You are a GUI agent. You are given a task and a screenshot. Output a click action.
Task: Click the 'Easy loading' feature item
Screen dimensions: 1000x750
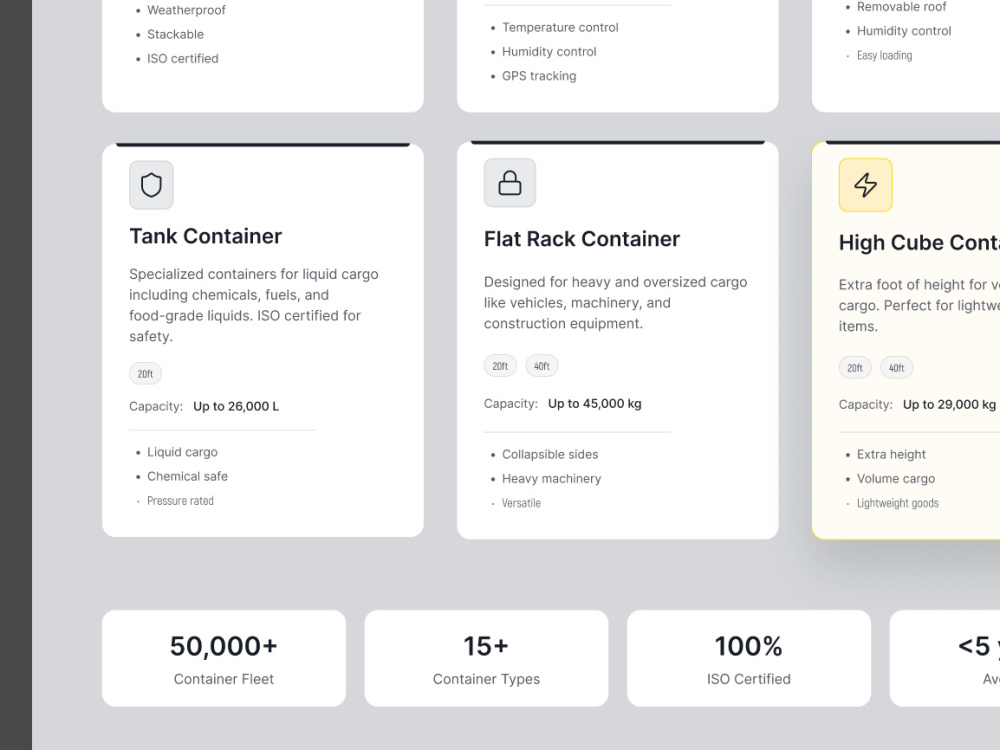[884, 55]
